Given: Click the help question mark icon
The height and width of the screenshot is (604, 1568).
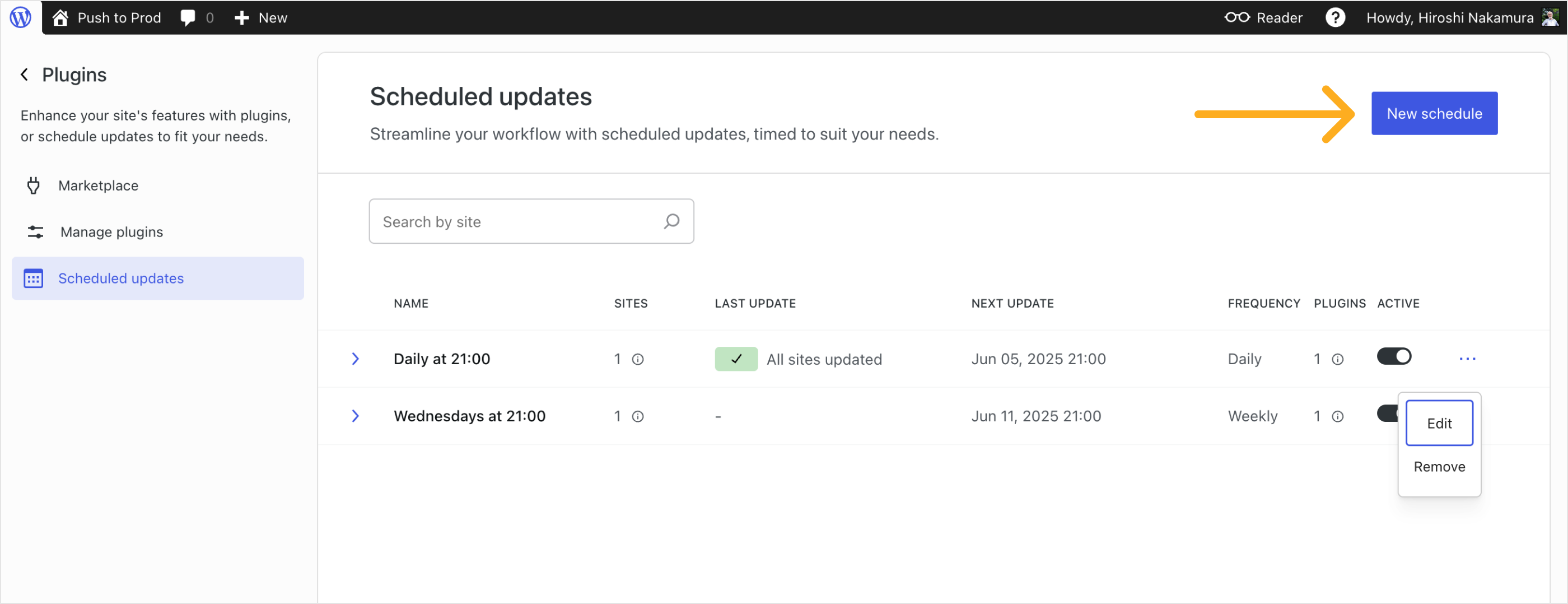Looking at the screenshot, I should (1335, 18).
